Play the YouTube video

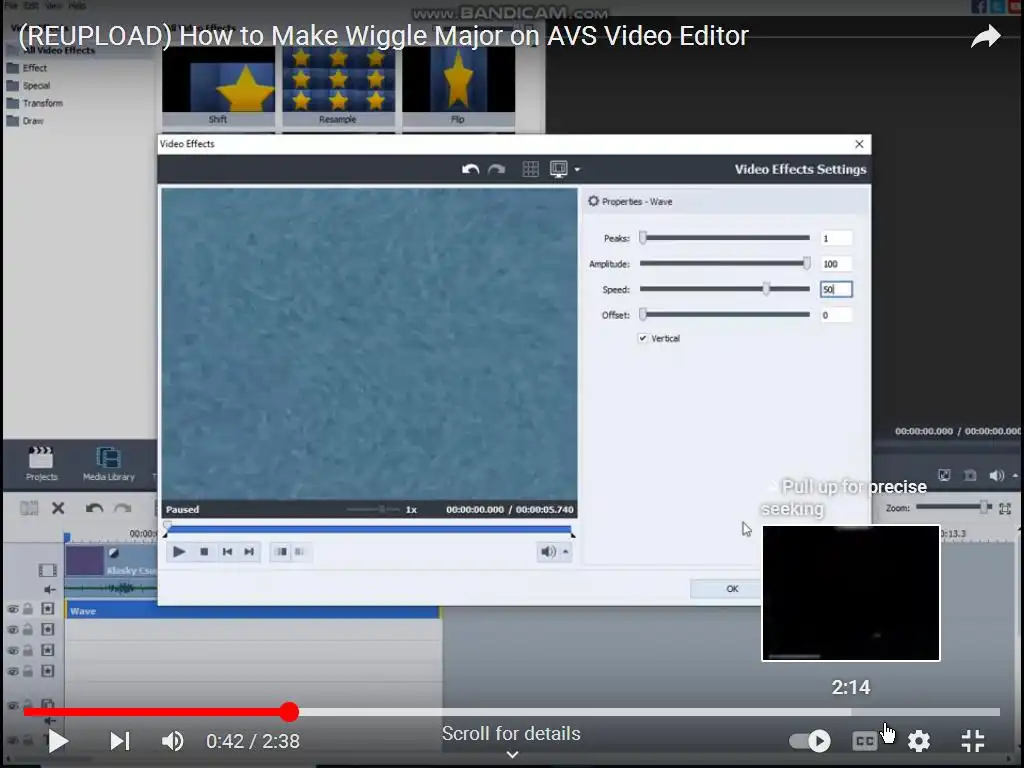coord(58,741)
